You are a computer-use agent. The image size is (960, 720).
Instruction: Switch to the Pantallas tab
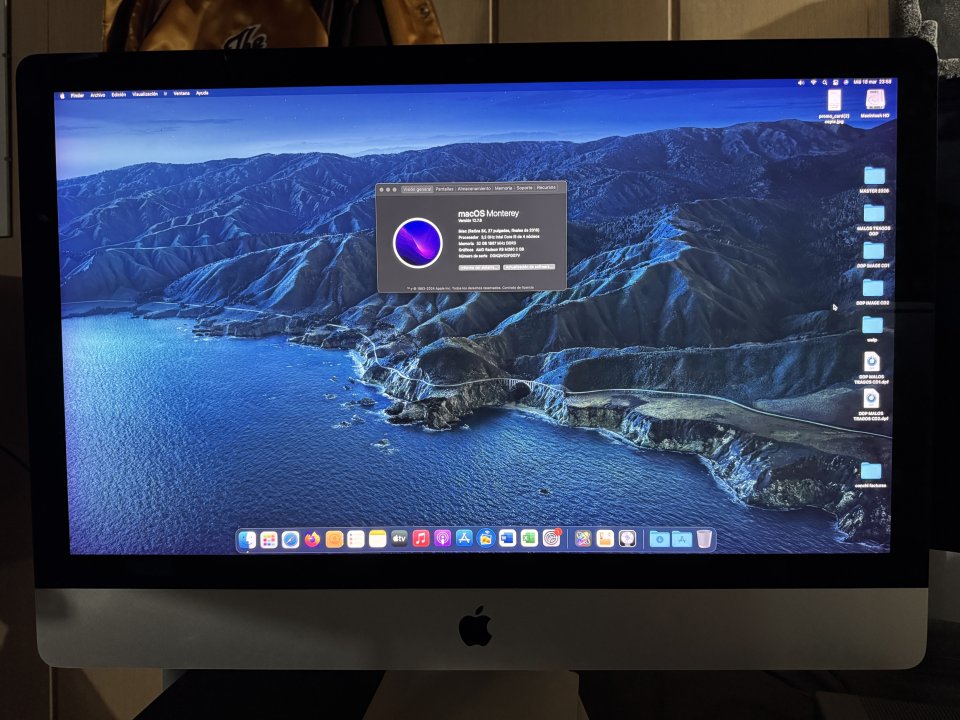pos(445,188)
